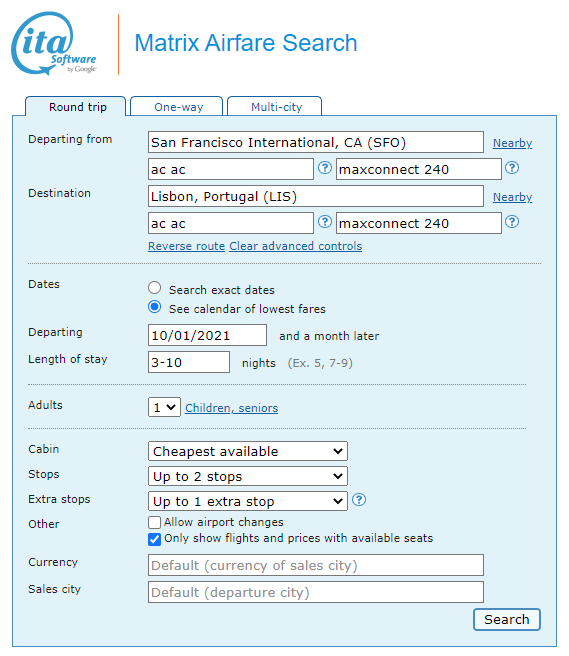
Task: Open the Adults count dropdown
Action: pyautogui.click(x=164, y=407)
